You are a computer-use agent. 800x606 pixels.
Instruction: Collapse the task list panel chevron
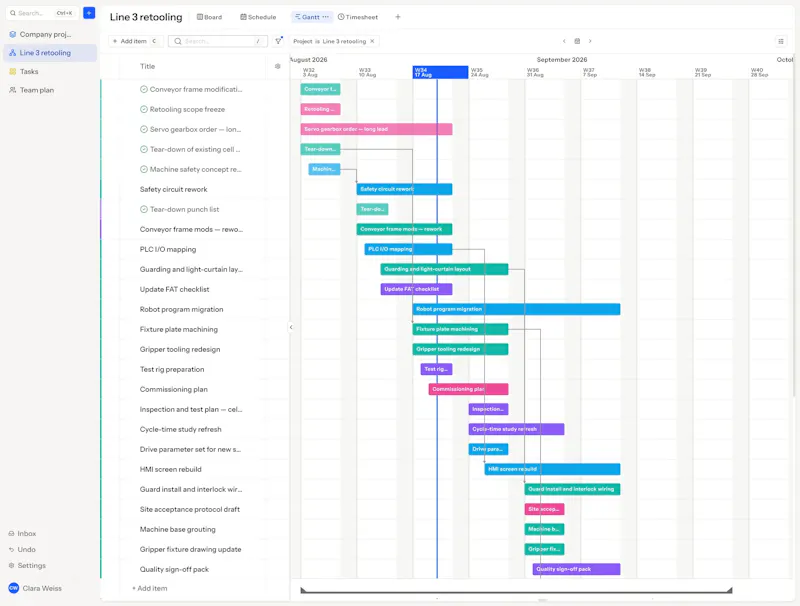click(x=291, y=327)
